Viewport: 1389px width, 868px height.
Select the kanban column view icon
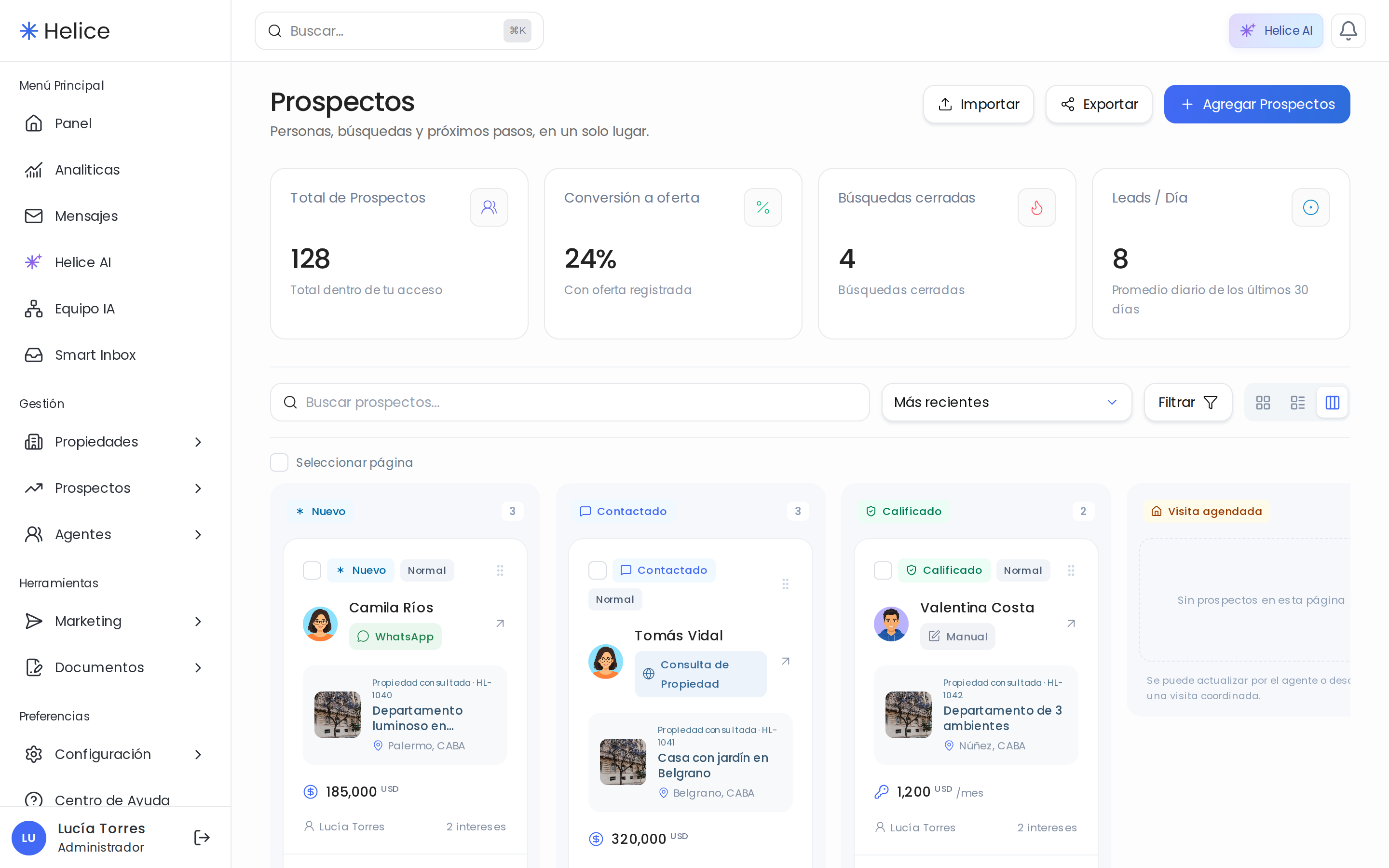(1332, 403)
